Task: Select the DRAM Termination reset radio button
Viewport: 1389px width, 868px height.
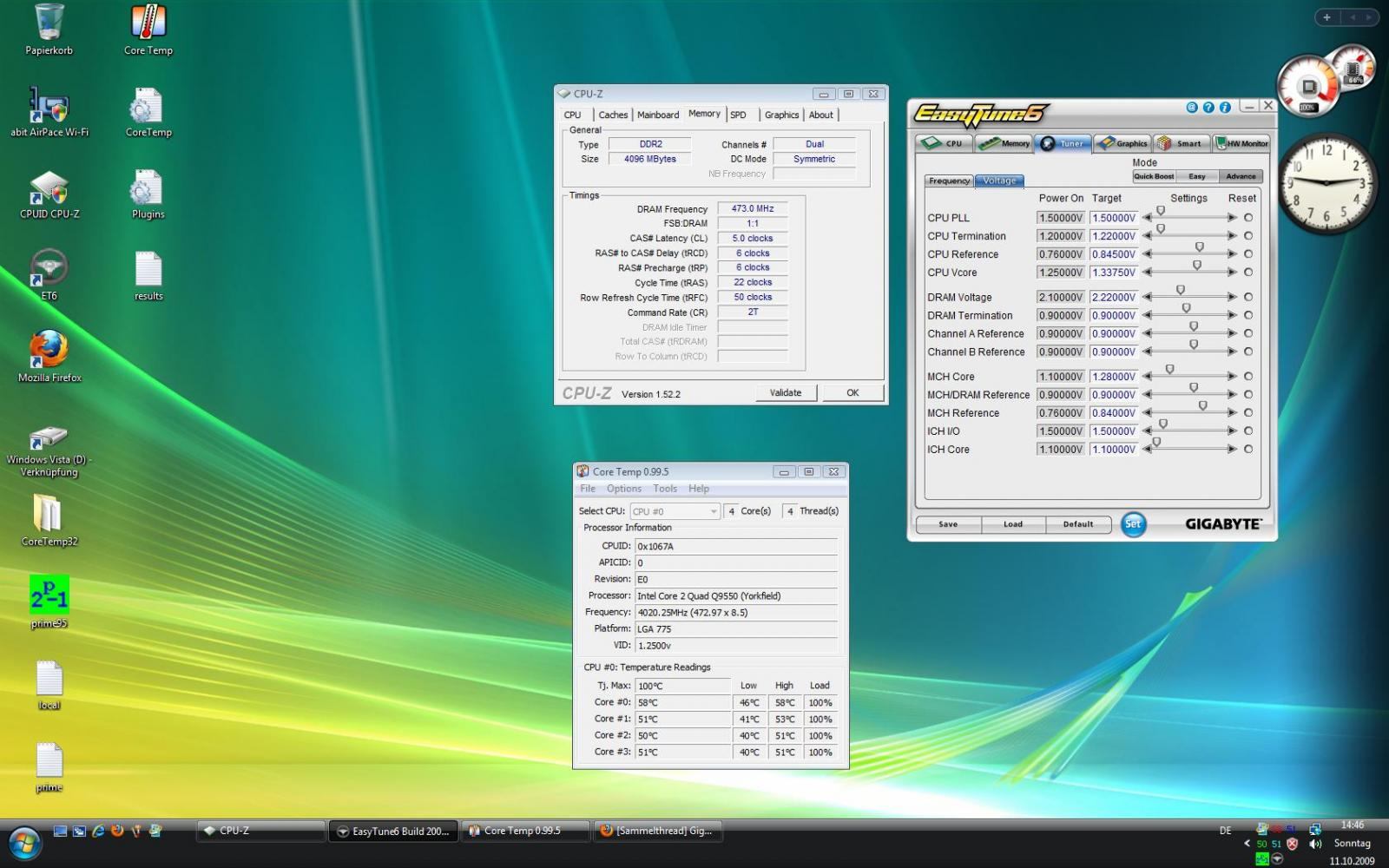Action: 1248,315
